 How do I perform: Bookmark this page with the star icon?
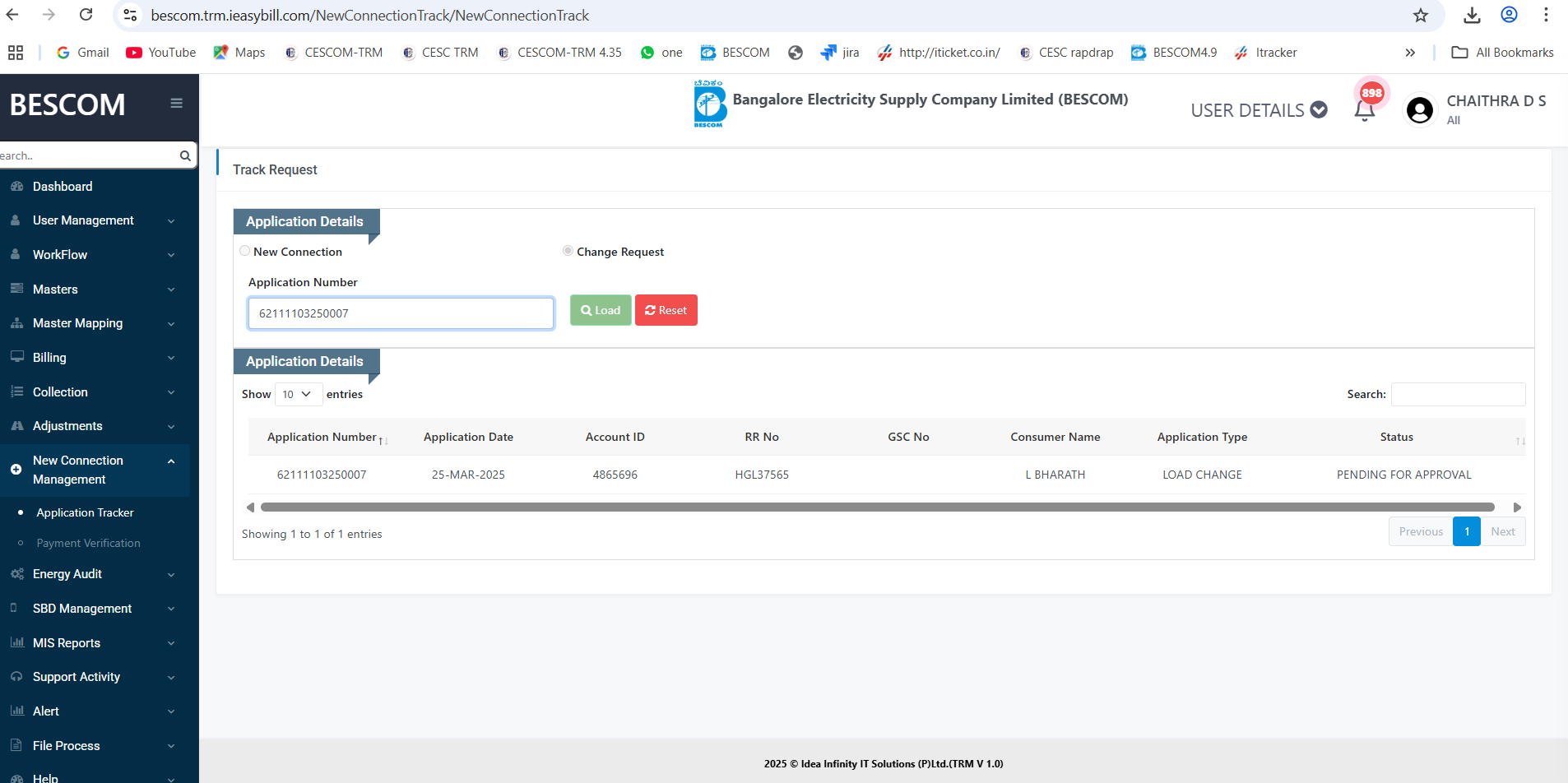1421,15
